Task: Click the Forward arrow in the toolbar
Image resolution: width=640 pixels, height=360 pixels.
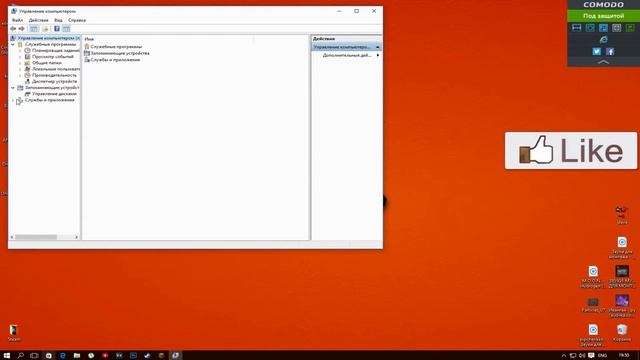Action: (22, 29)
